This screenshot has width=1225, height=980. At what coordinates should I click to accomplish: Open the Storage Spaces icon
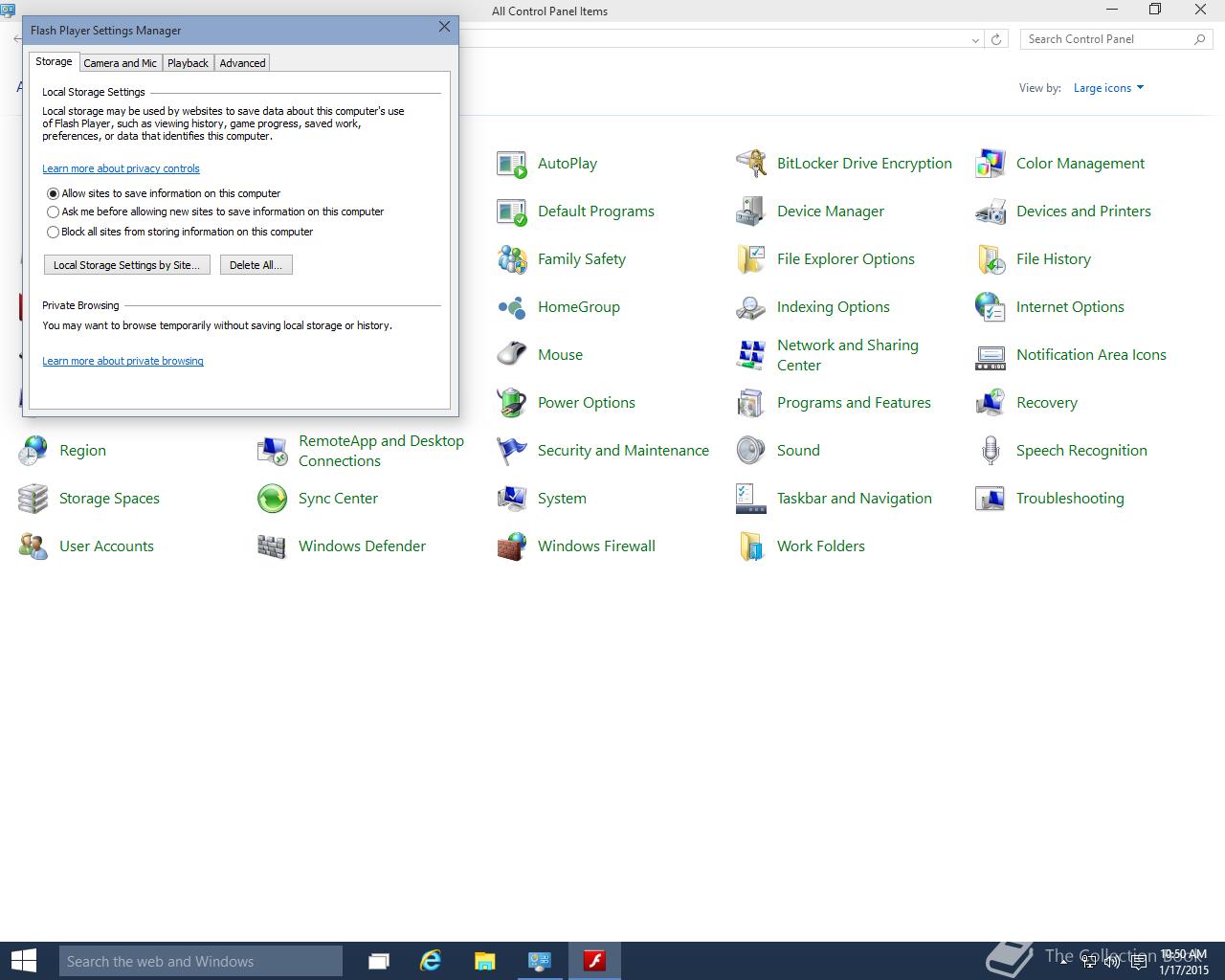pyautogui.click(x=33, y=499)
